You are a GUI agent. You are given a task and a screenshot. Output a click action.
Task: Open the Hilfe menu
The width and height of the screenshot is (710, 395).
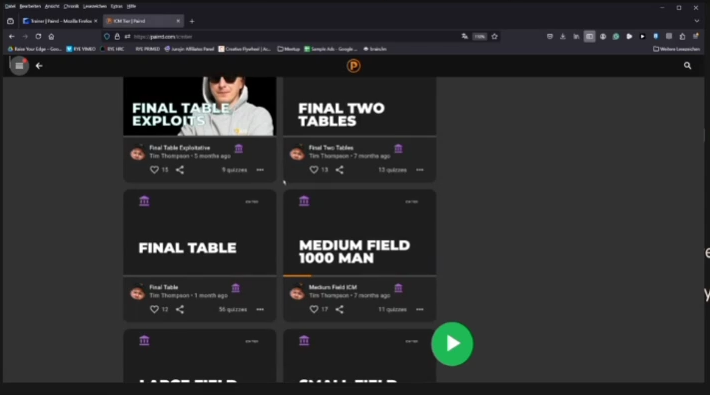click(x=131, y=6)
